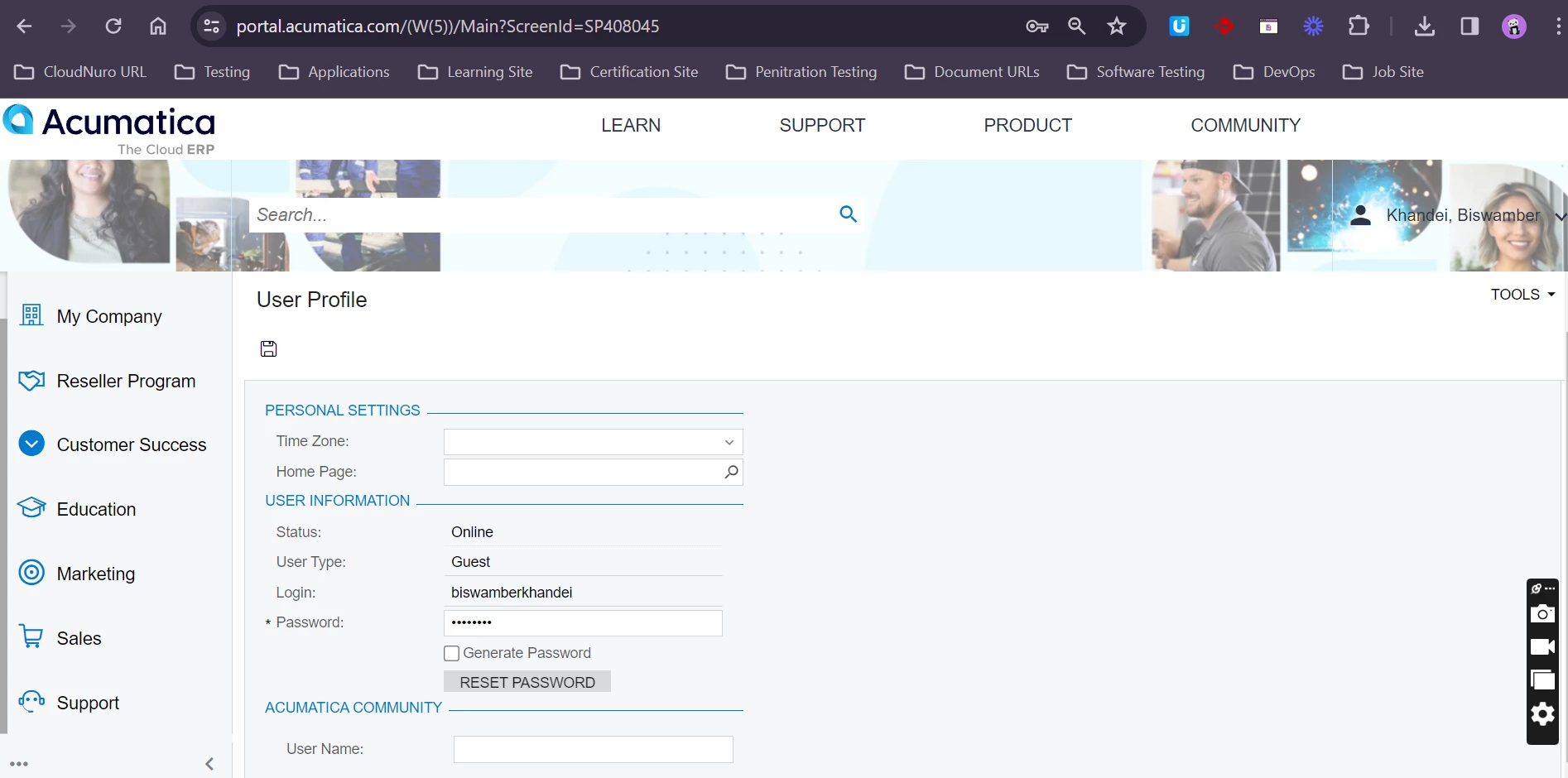This screenshot has height=778, width=1568.
Task: Click the My Company building icon
Action: [x=31, y=315]
